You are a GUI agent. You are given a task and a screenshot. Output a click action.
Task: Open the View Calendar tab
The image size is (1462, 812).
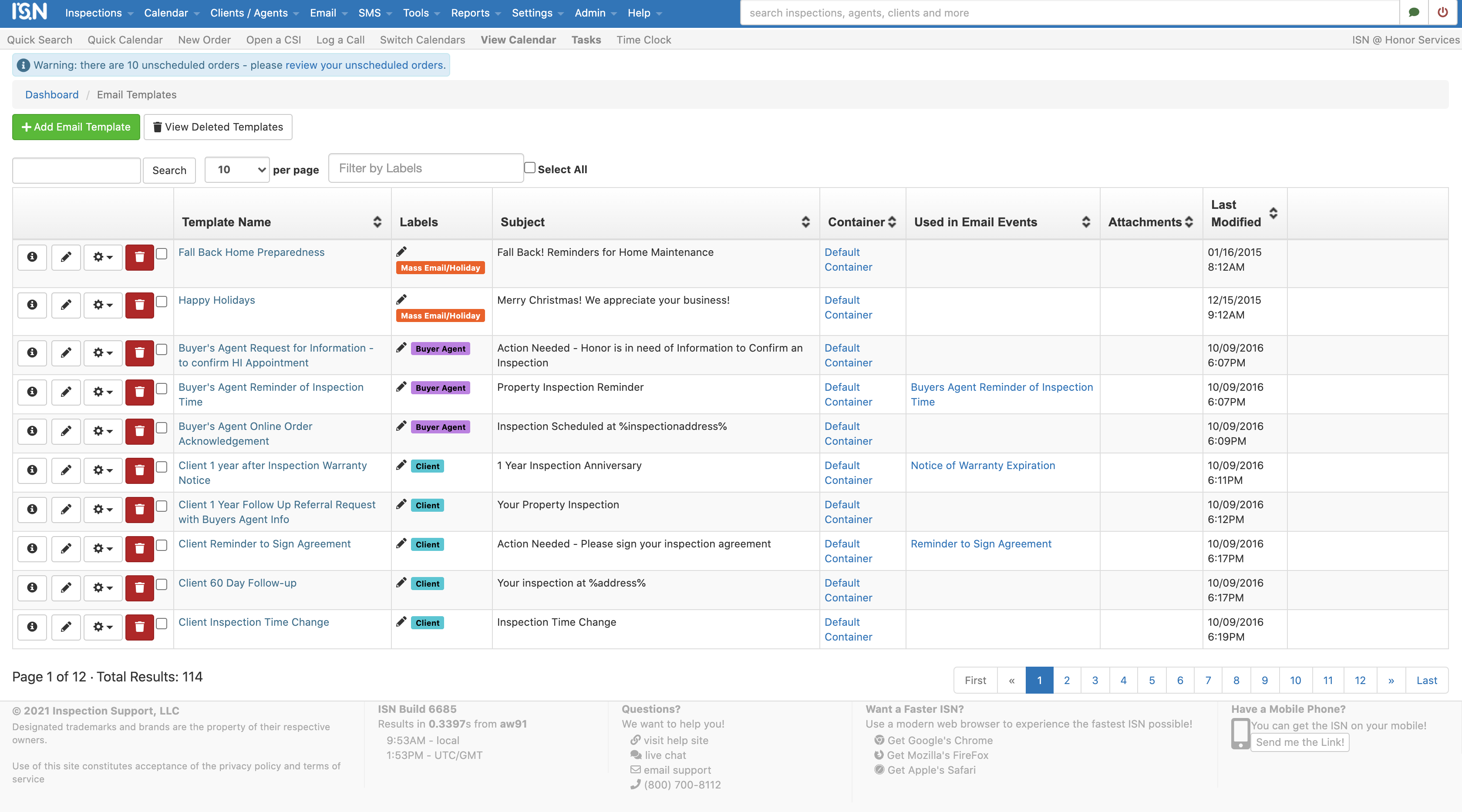tap(518, 40)
